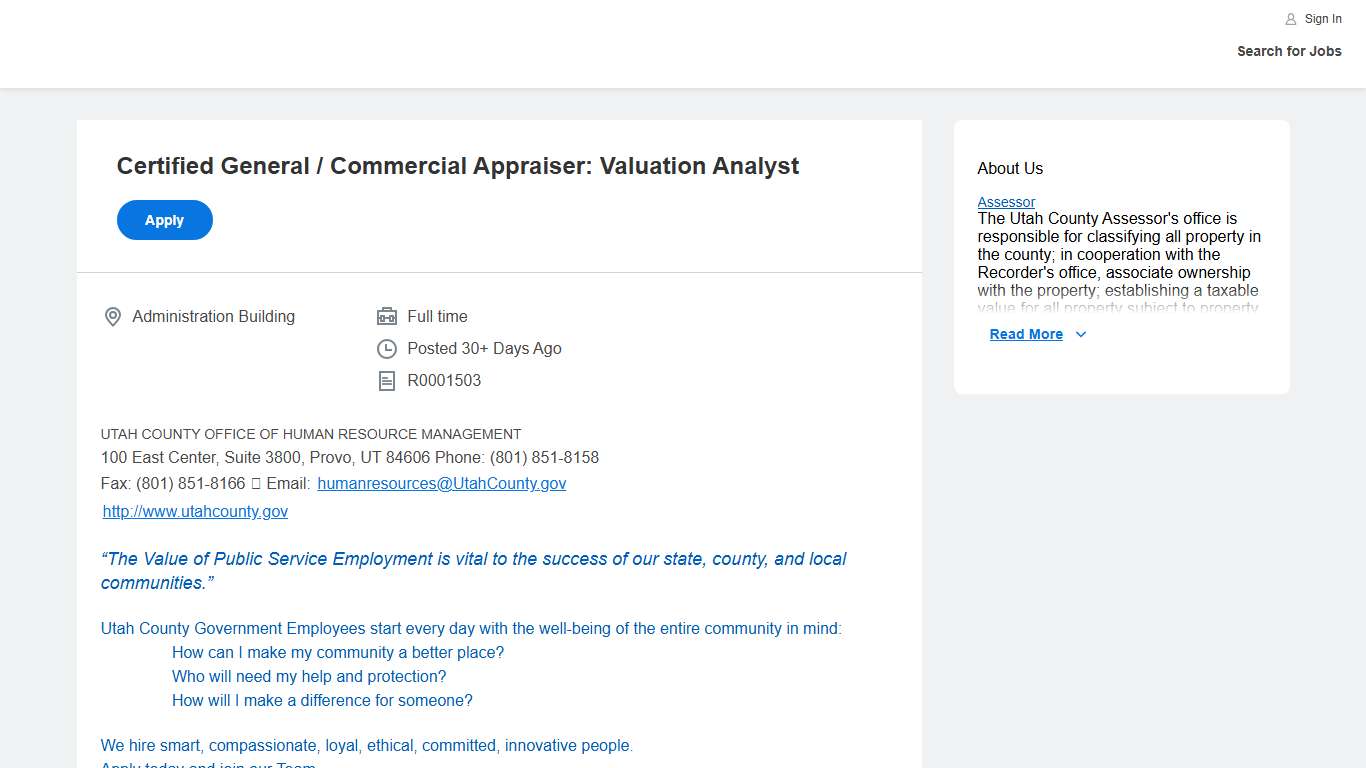Image resolution: width=1366 pixels, height=768 pixels.
Task: Click the job requisition document icon
Action: point(387,381)
